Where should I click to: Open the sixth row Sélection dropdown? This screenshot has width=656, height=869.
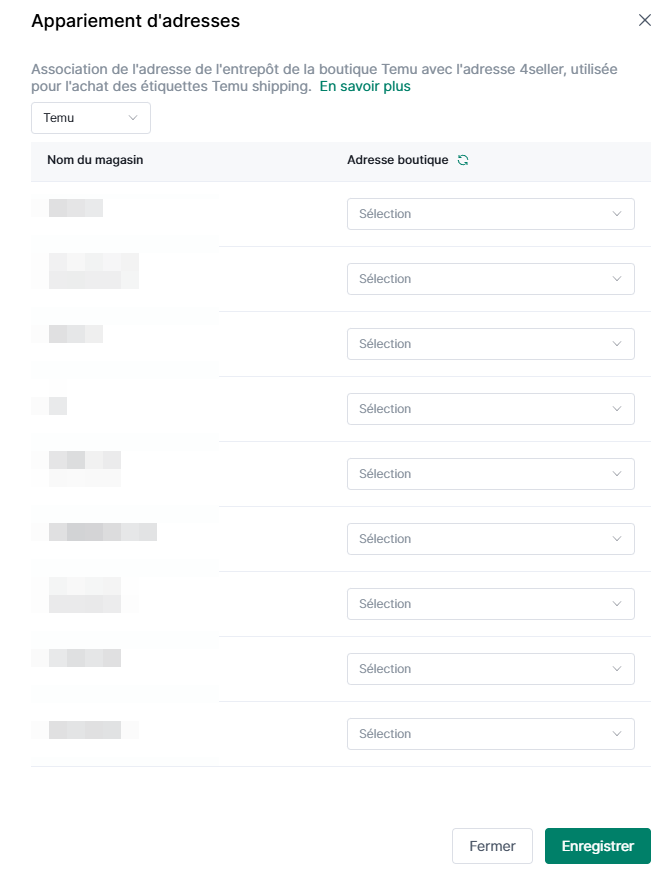pyautogui.click(x=490, y=539)
